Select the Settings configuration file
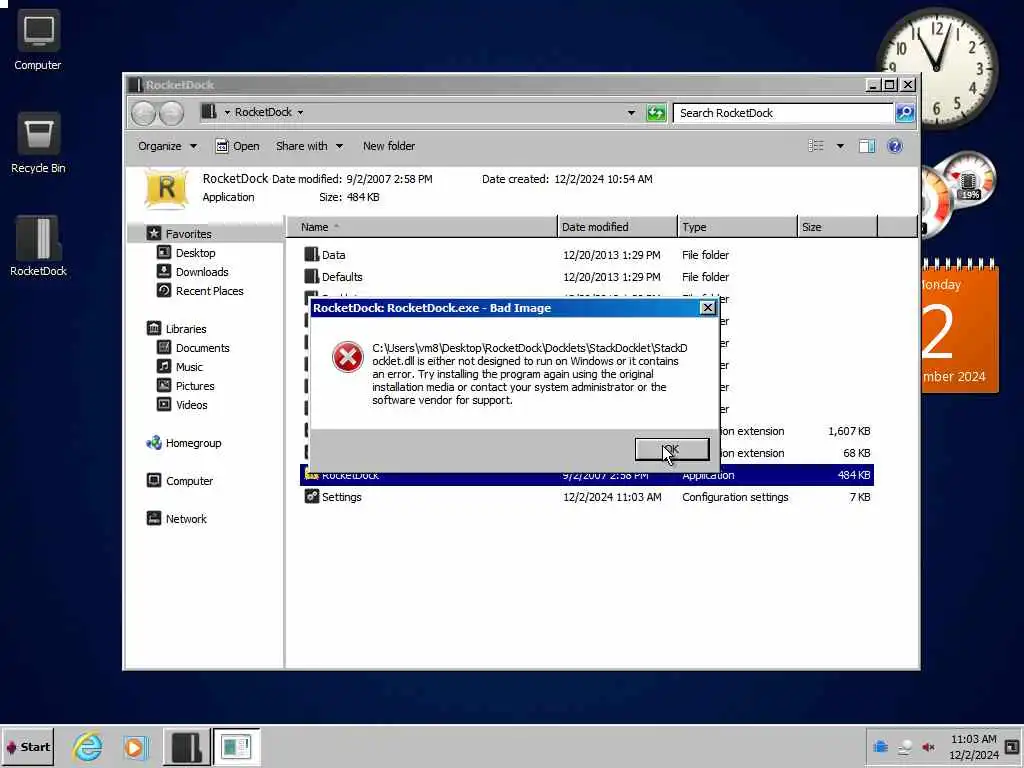Screen dimensions: 1024x768 (586, 497)
